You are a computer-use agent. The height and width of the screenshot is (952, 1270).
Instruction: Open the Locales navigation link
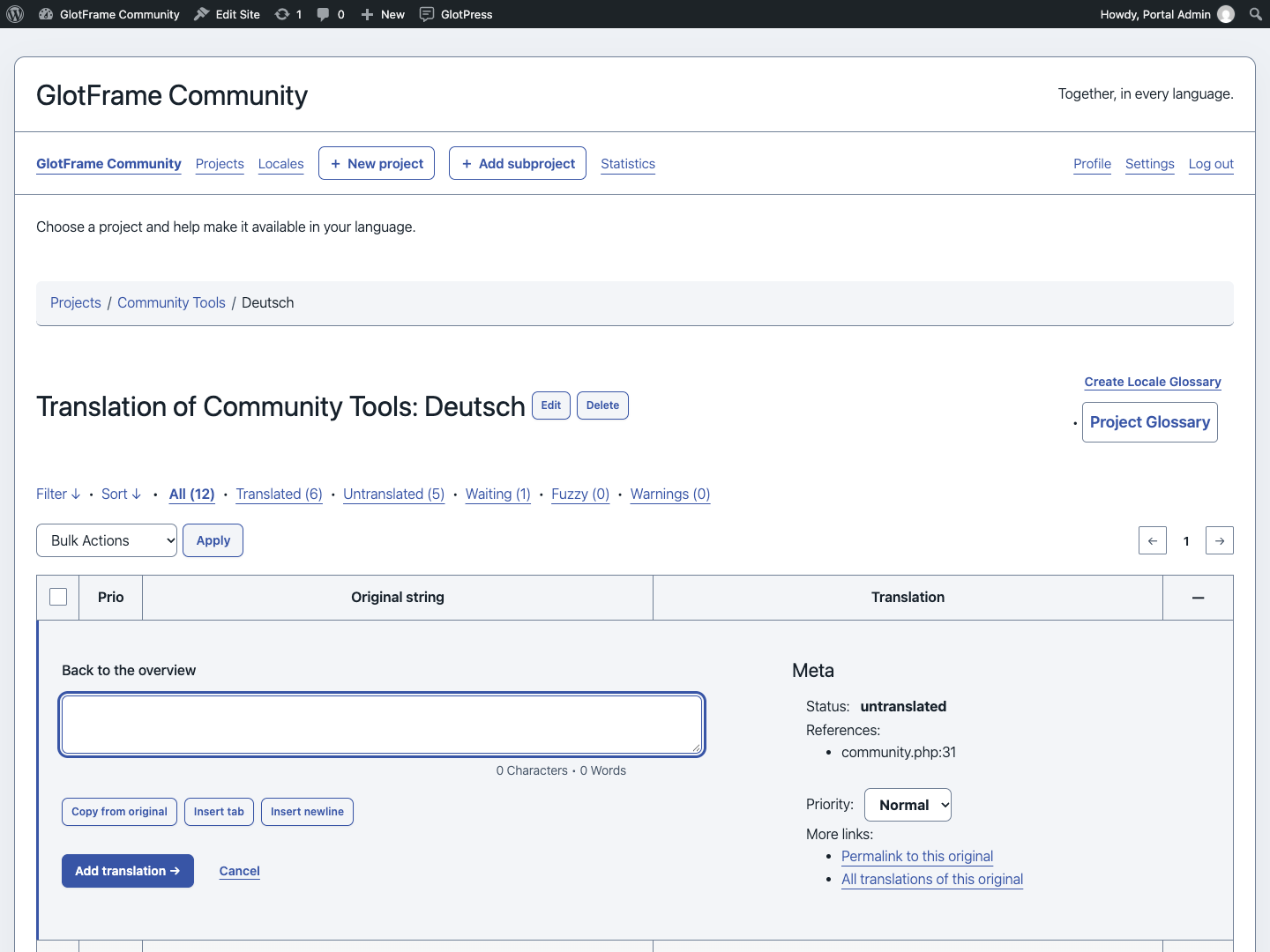[280, 164]
